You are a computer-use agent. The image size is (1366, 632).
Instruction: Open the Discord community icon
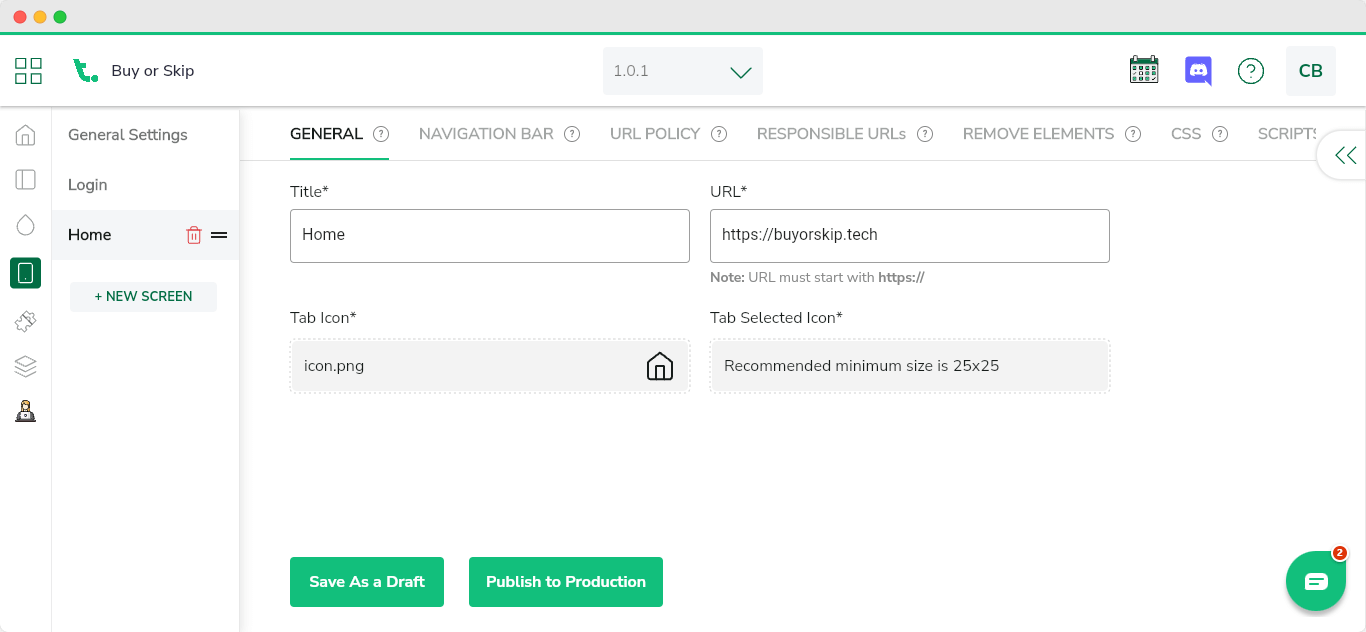click(x=1198, y=71)
